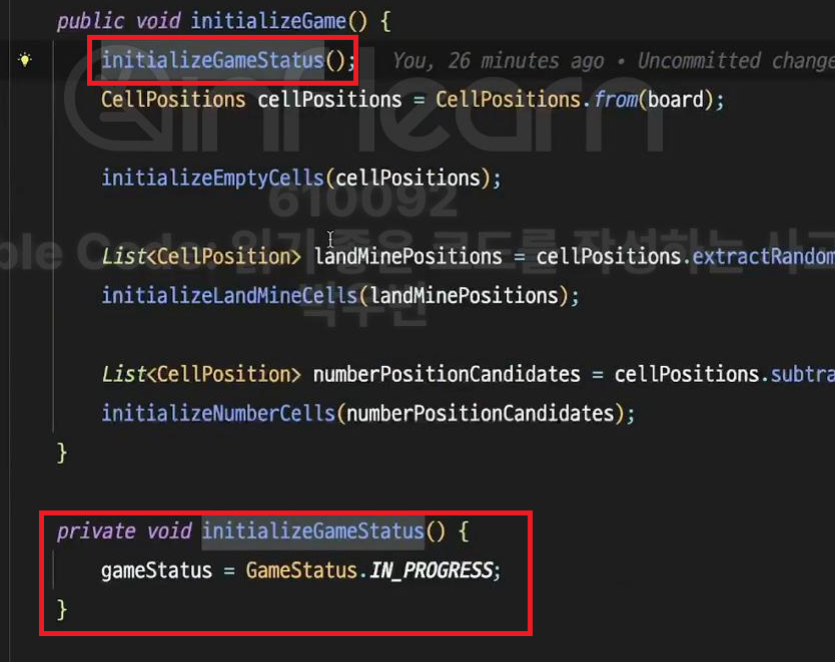
Task: Click landMinePositions variable declaration
Action: (408, 257)
